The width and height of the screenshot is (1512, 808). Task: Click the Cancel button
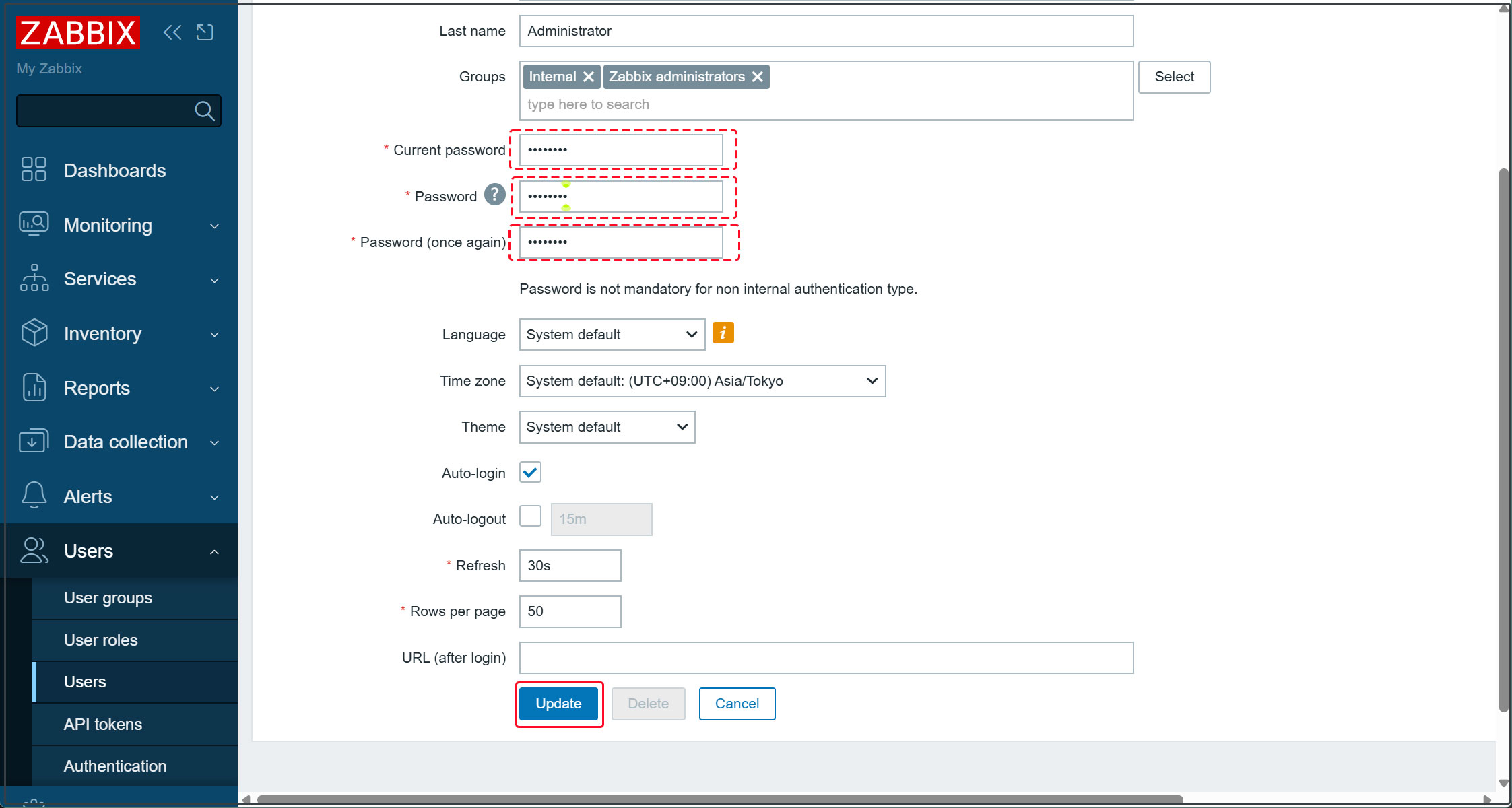(737, 704)
